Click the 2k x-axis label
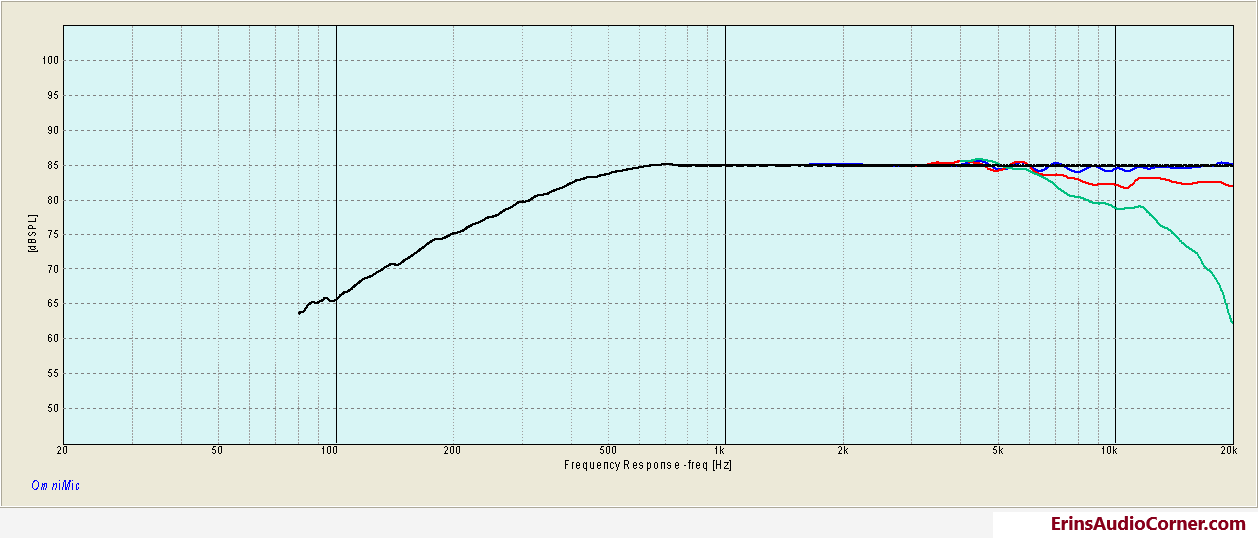Viewport: 1258px width, 538px height. click(842, 452)
